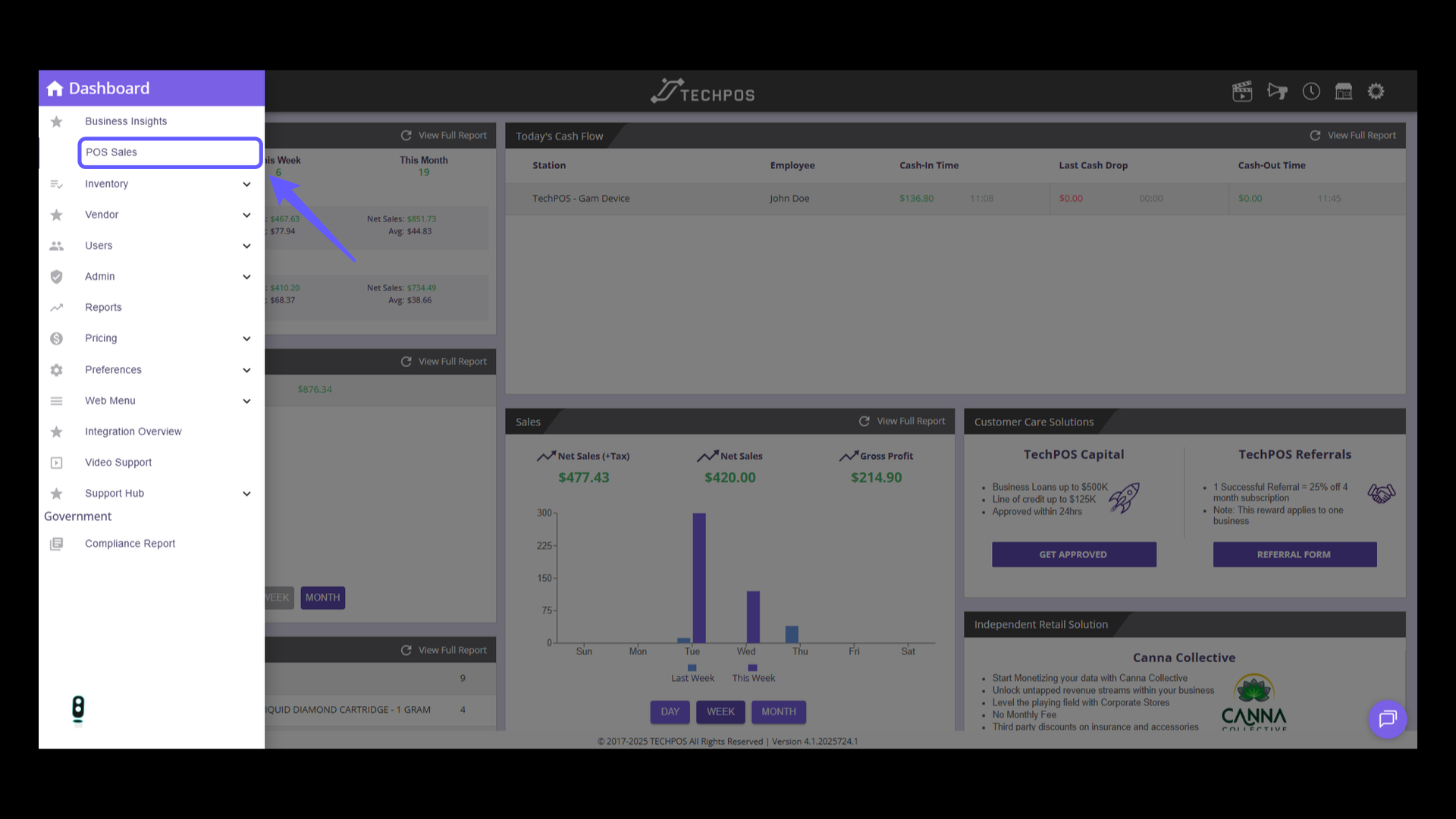
Task: Click the Web Menu lines icon
Action: click(x=56, y=401)
